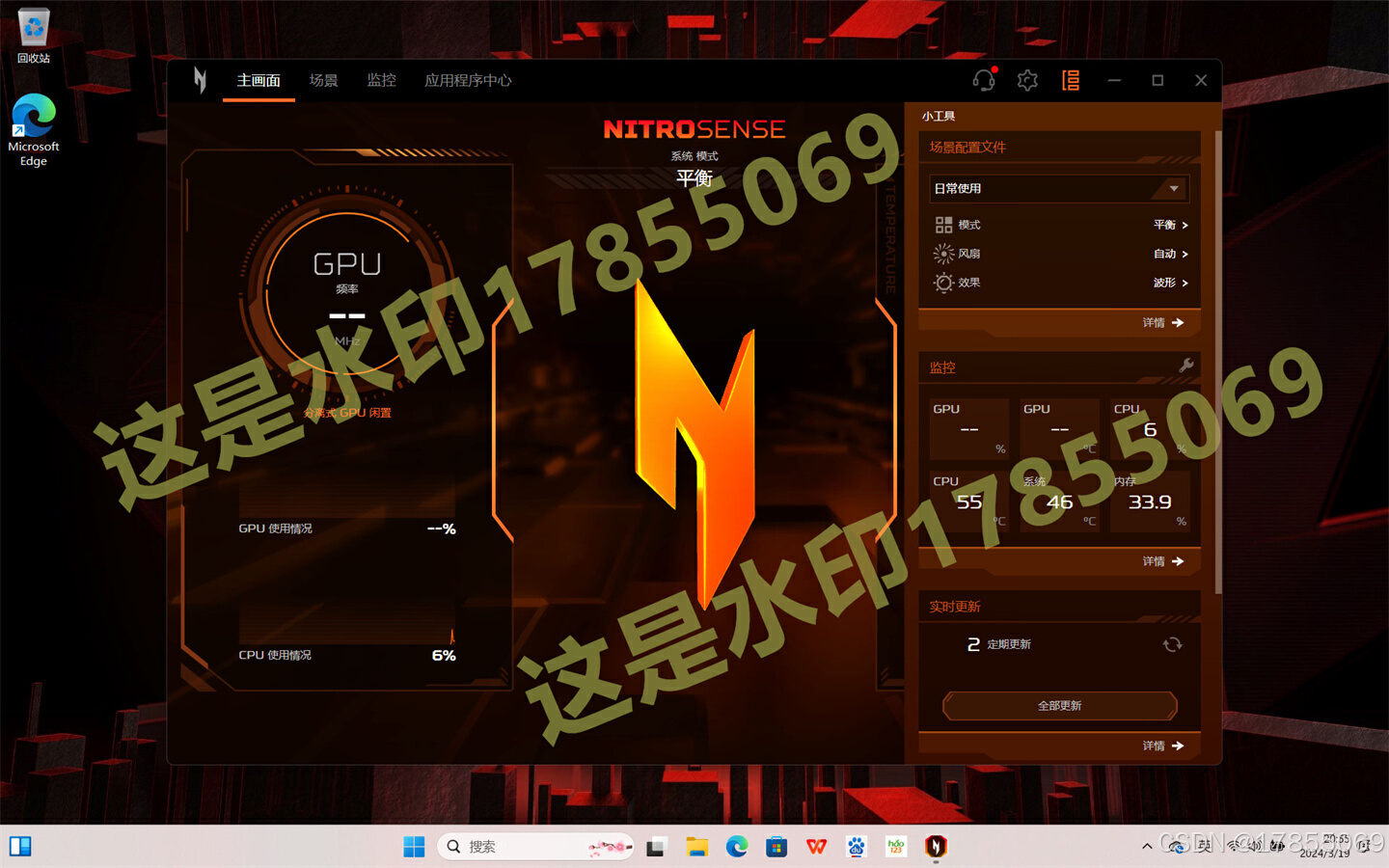The width and height of the screenshot is (1389, 868).
Task: Open the support headset icon
Action: pos(984,80)
